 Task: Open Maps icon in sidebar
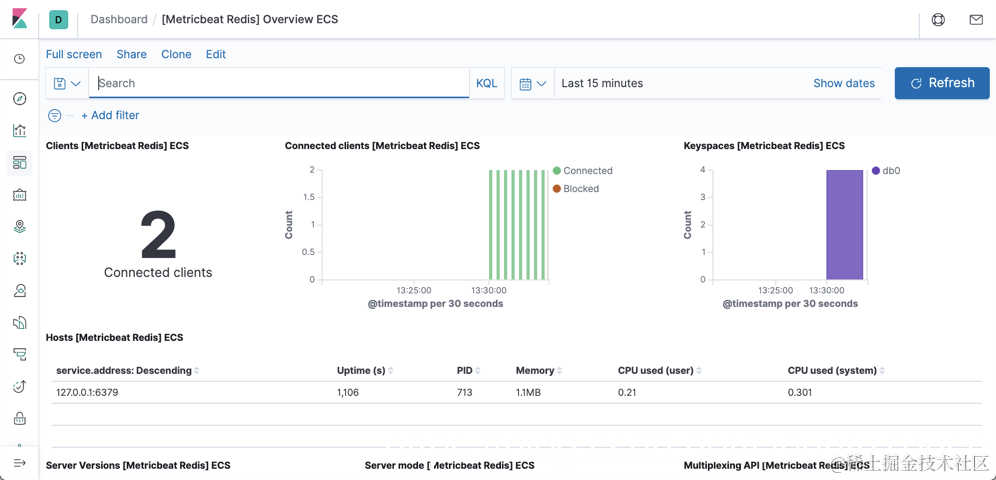(x=20, y=226)
